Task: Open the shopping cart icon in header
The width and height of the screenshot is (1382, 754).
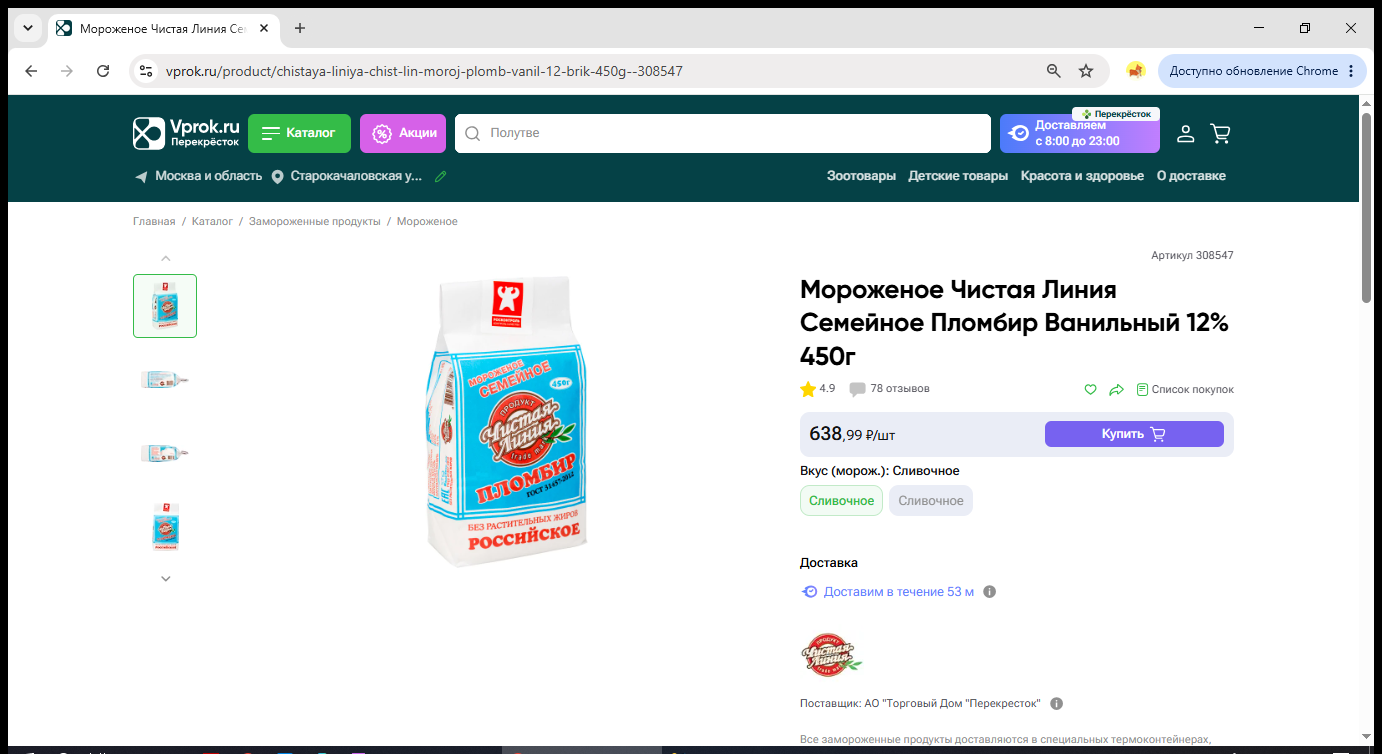Action: [1220, 133]
